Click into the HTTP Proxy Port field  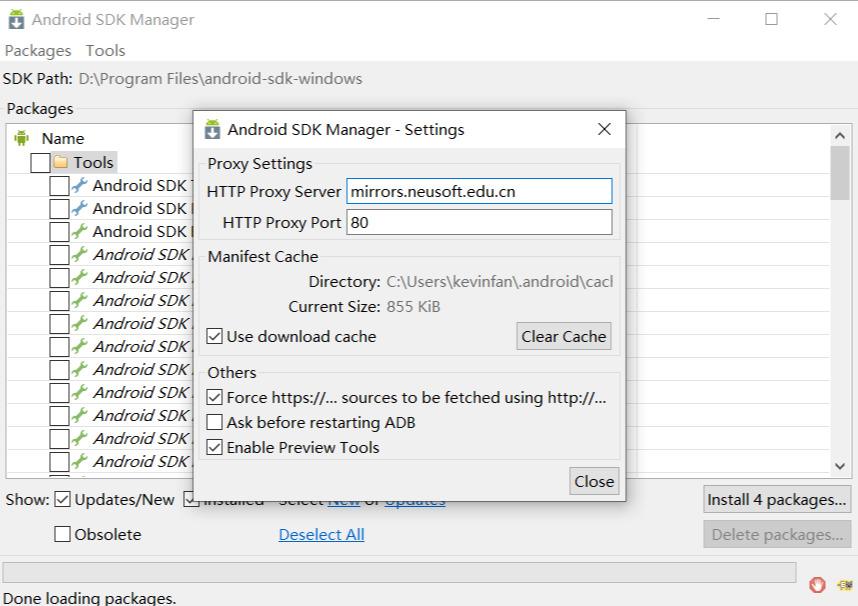coord(479,222)
